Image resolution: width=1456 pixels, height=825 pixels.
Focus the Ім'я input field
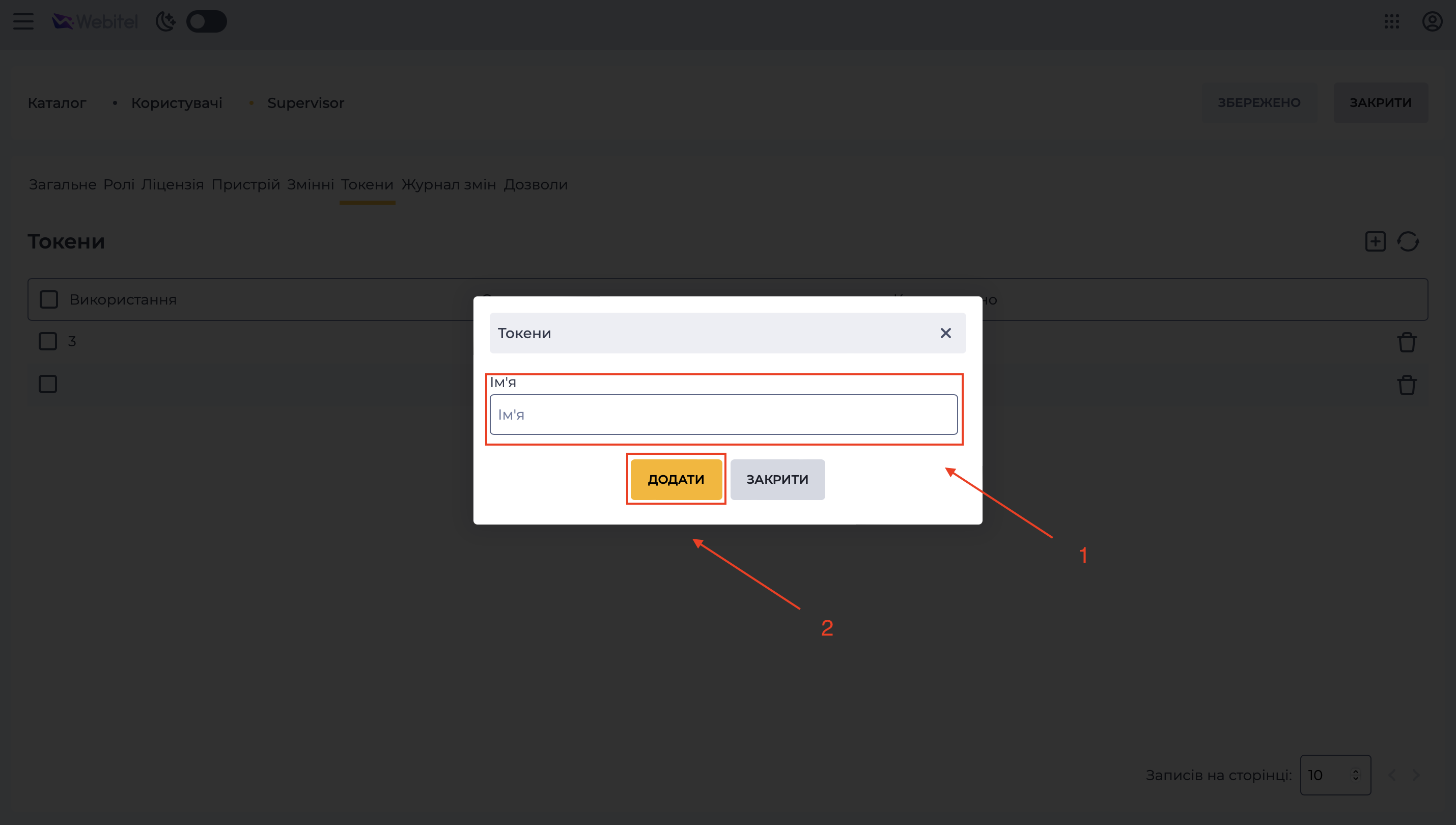point(724,415)
